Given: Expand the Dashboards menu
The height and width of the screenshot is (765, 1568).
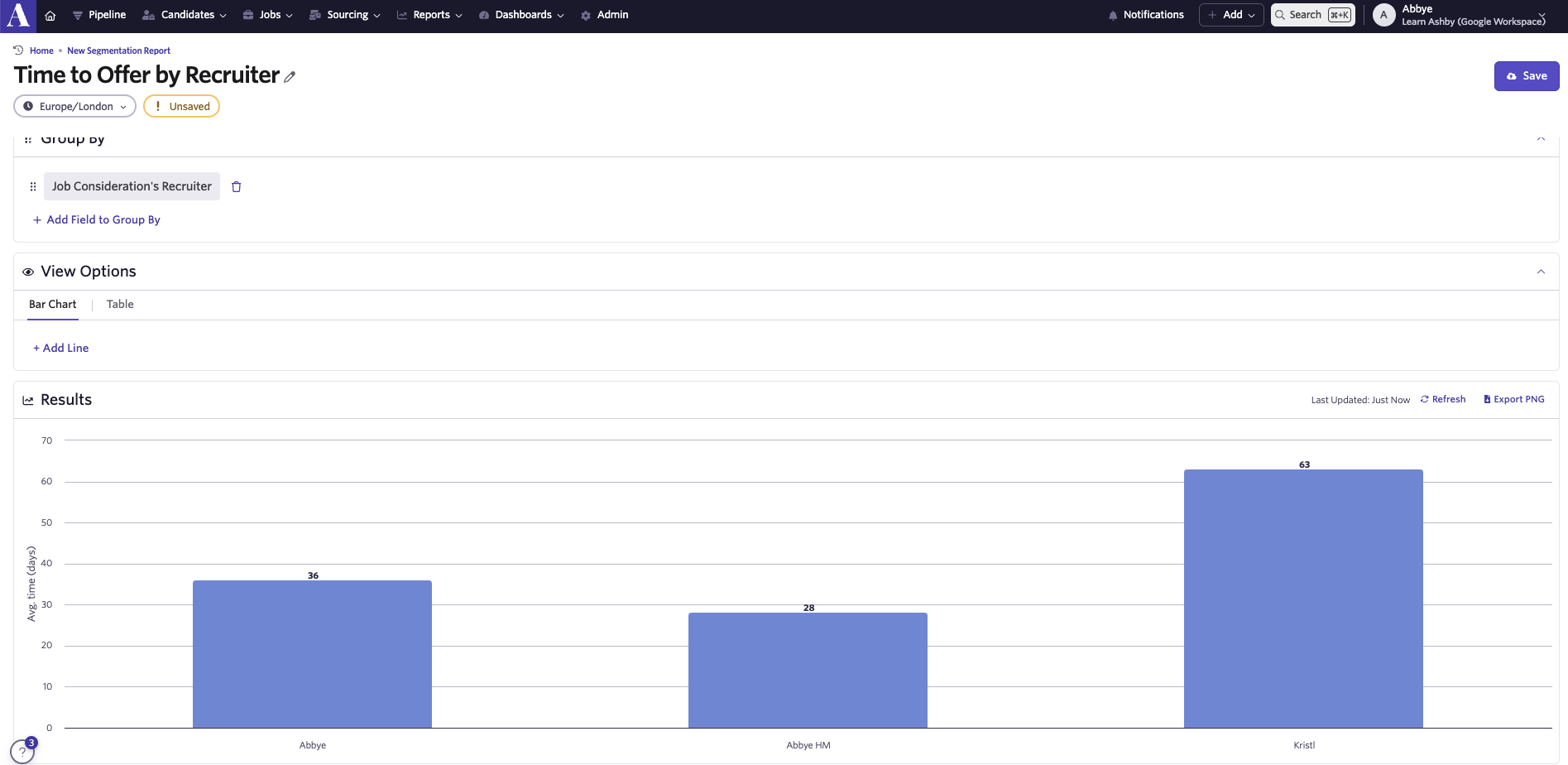Looking at the screenshot, I should (521, 15).
